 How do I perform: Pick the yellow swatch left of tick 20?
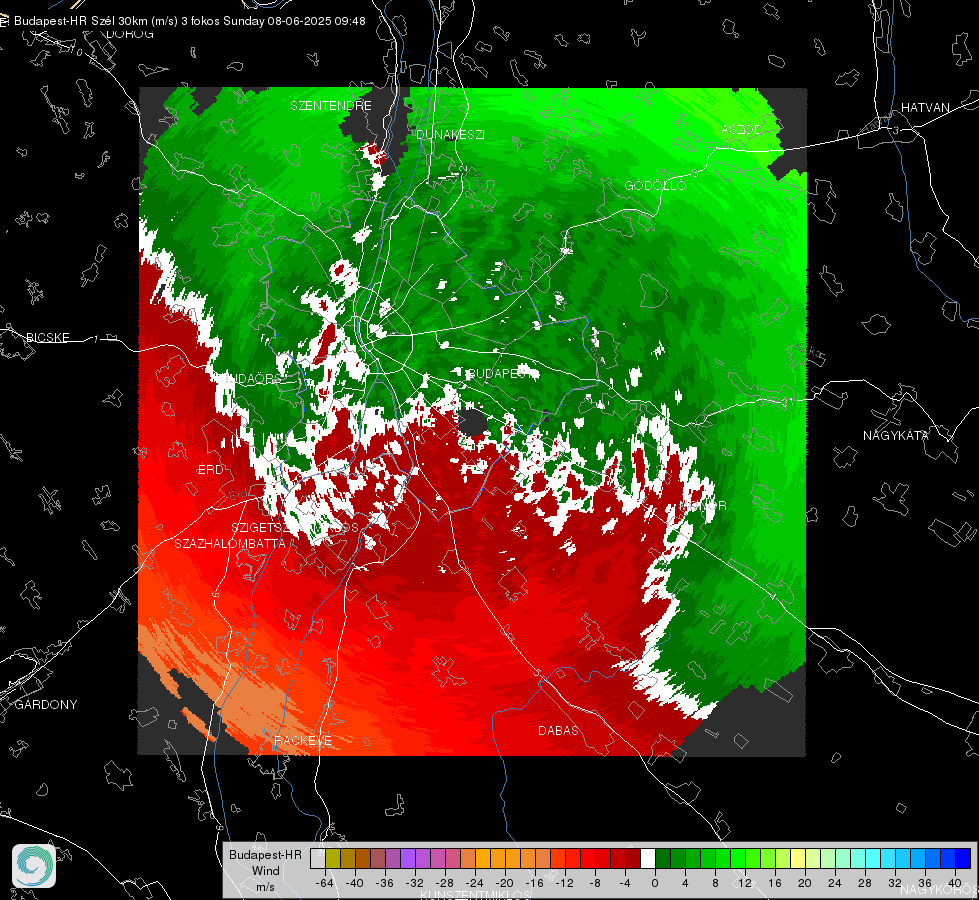[x=798, y=859]
